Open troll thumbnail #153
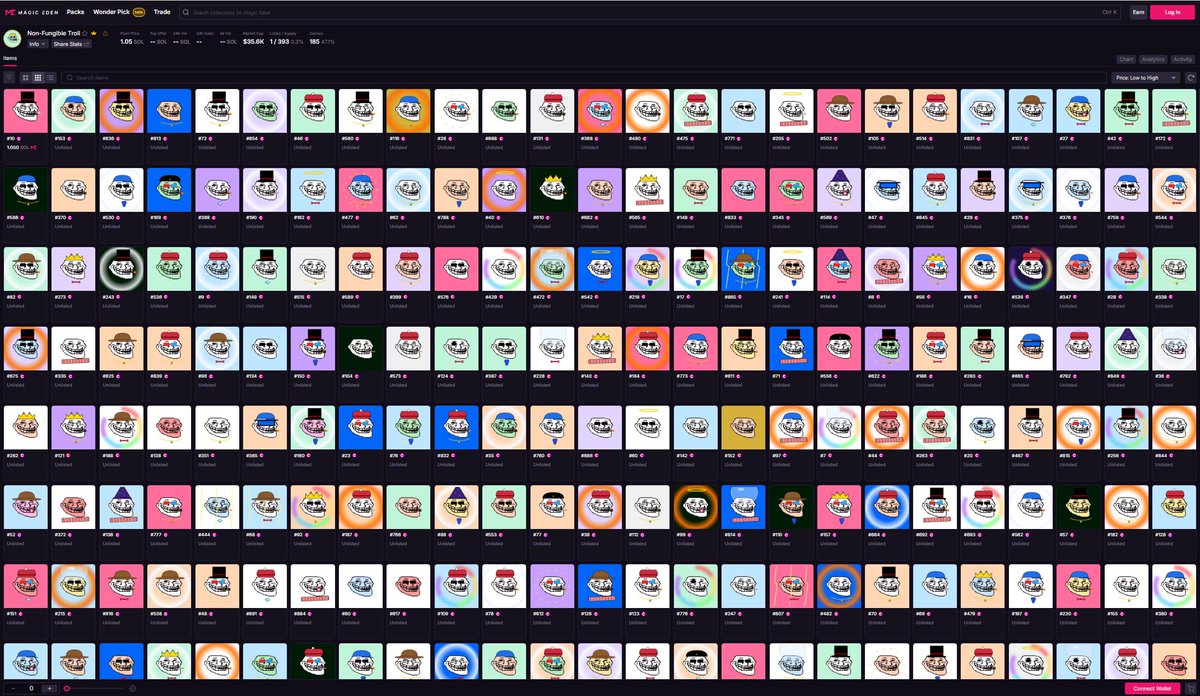 point(73,111)
